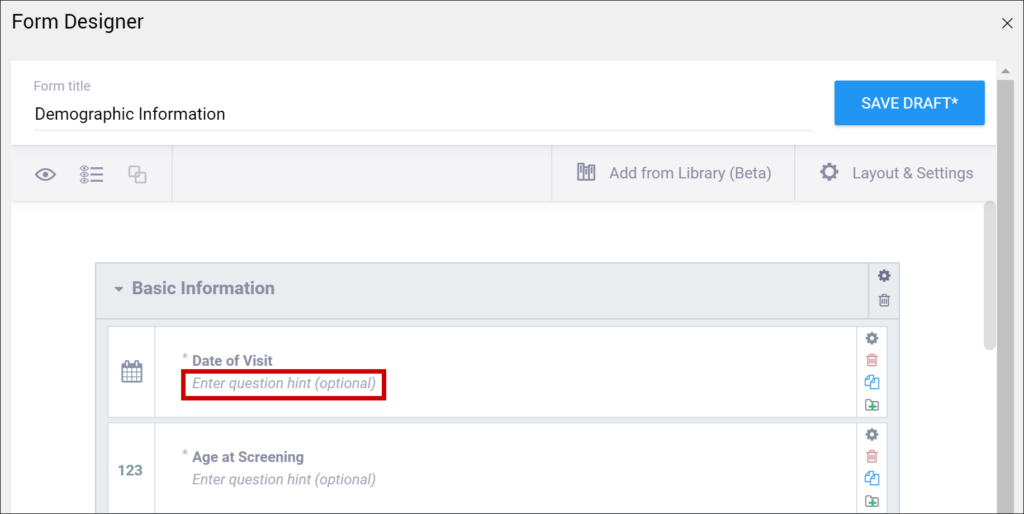Screen dimensions: 1024x514
Task: Delete the Basic Information section
Action: click(x=884, y=300)
